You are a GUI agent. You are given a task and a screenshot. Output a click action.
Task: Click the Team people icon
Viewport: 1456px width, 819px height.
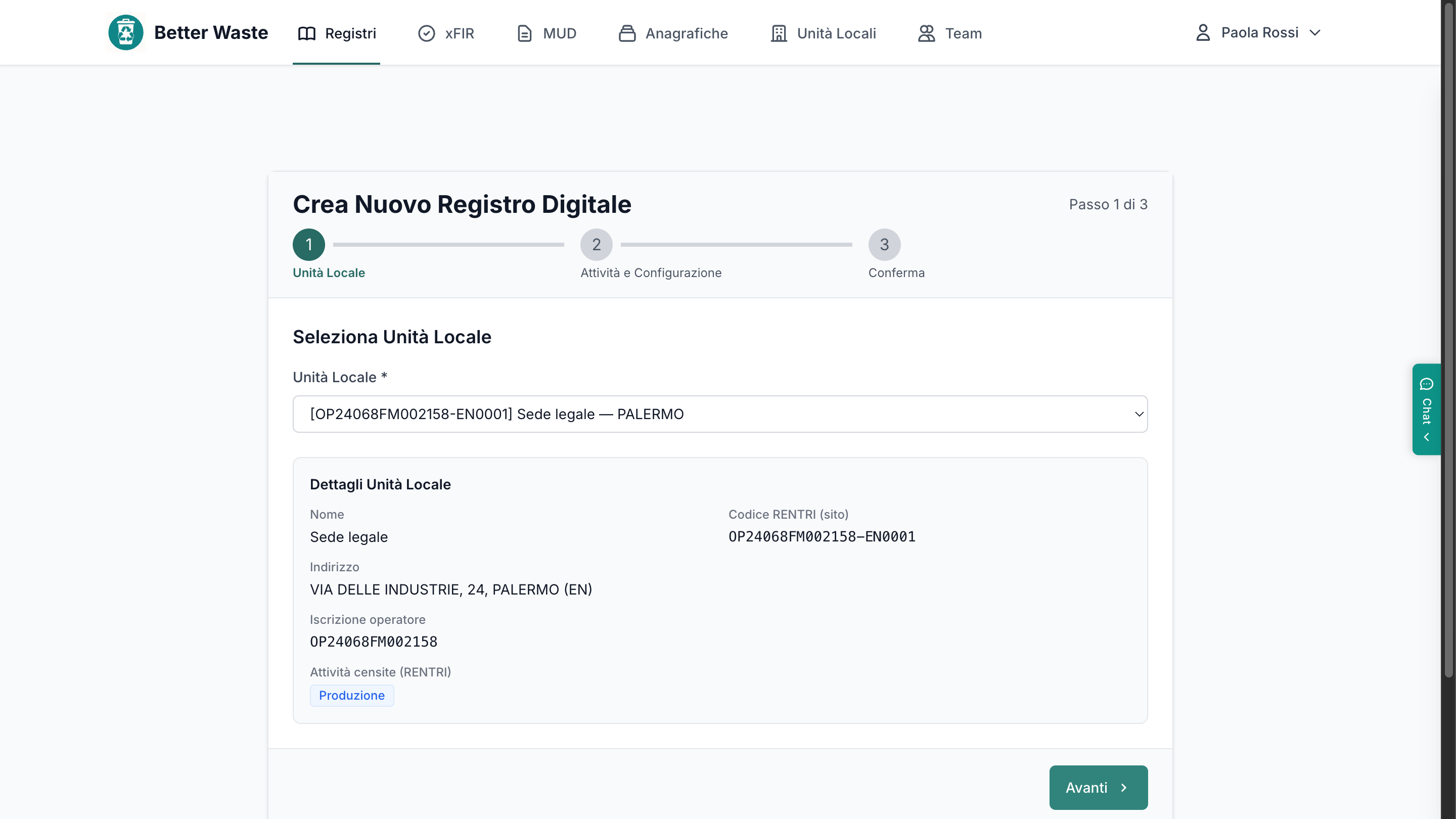coord(926,33)
